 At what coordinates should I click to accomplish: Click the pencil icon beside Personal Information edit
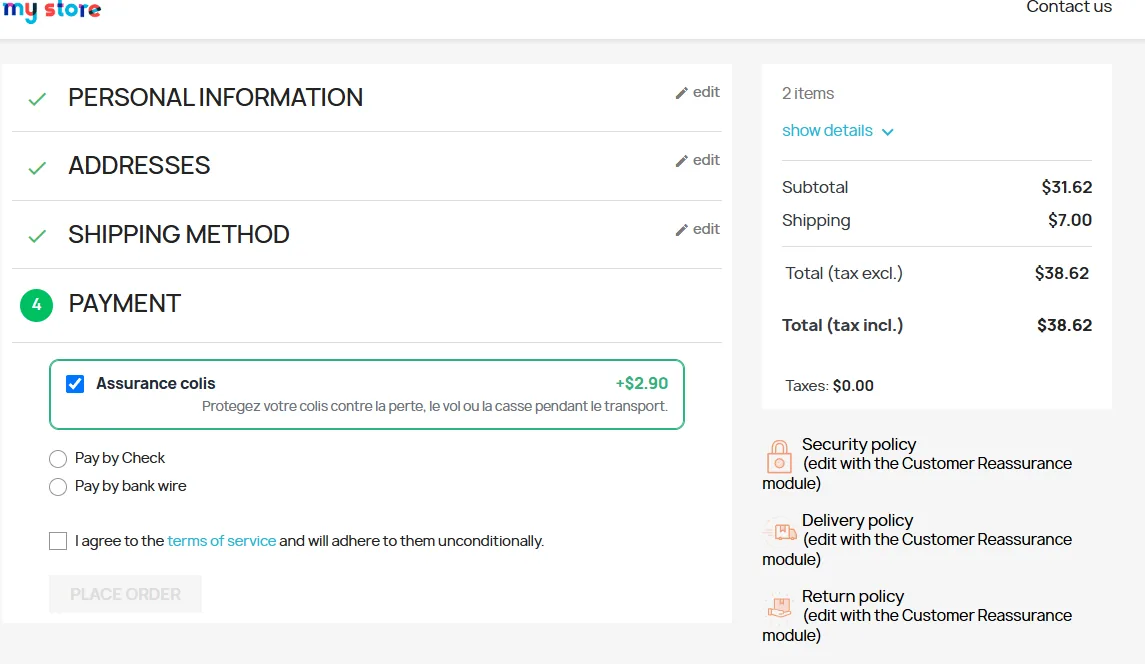(681, 93)
